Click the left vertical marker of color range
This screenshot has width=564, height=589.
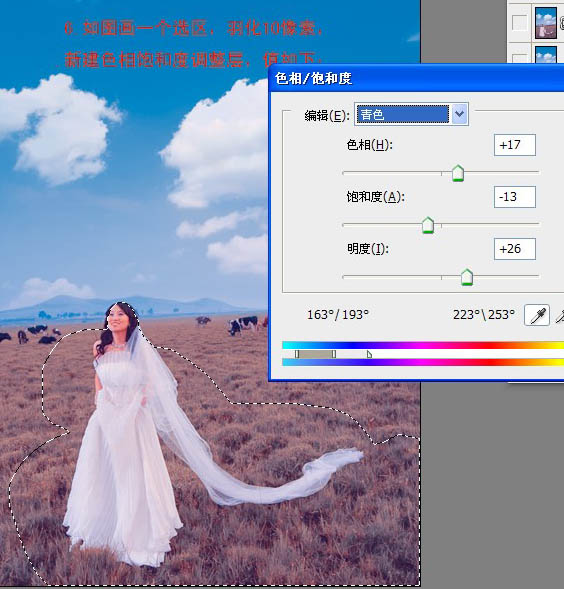point(297,354)
